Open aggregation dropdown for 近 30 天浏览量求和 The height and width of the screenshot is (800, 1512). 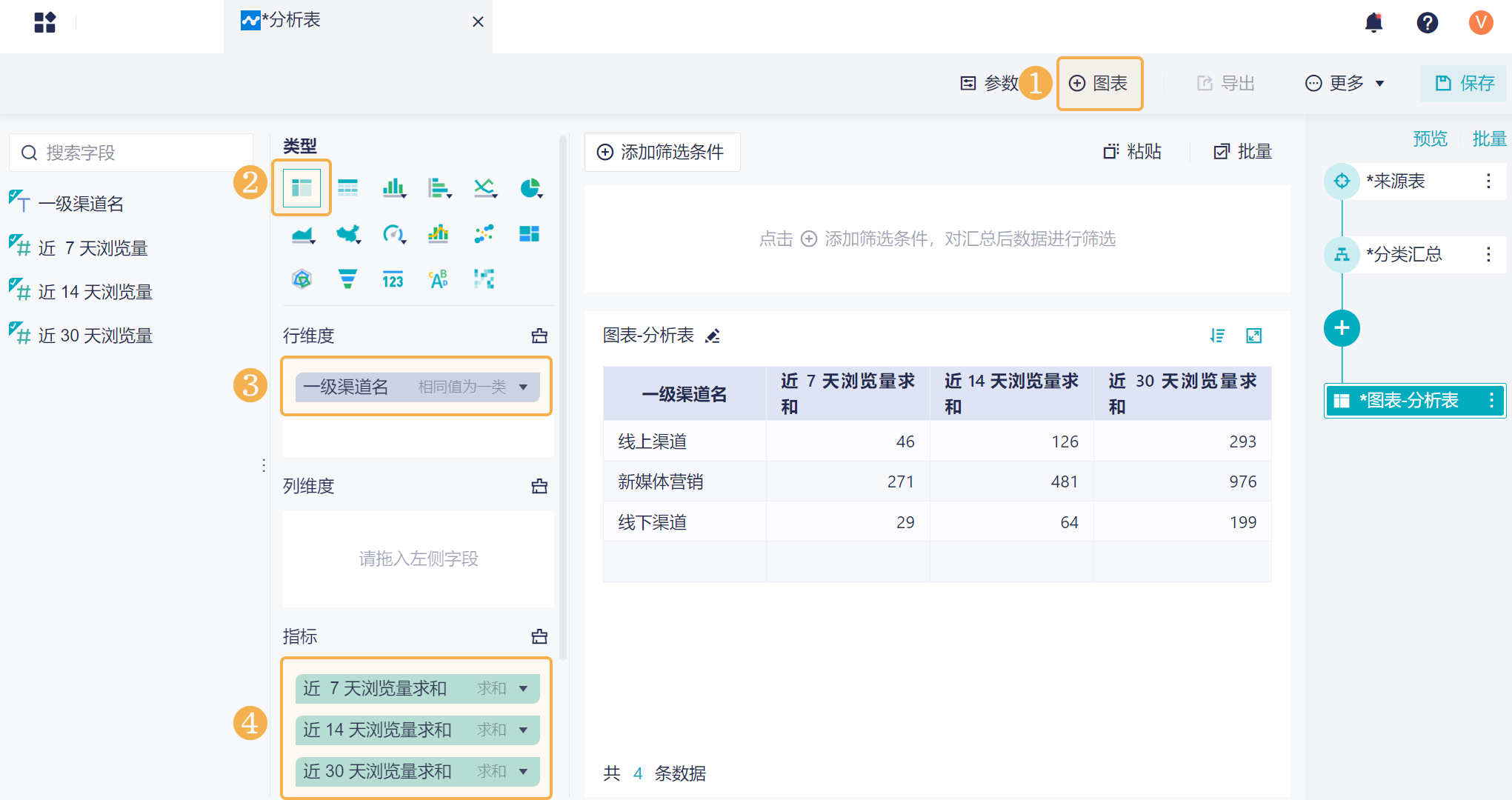523,771
